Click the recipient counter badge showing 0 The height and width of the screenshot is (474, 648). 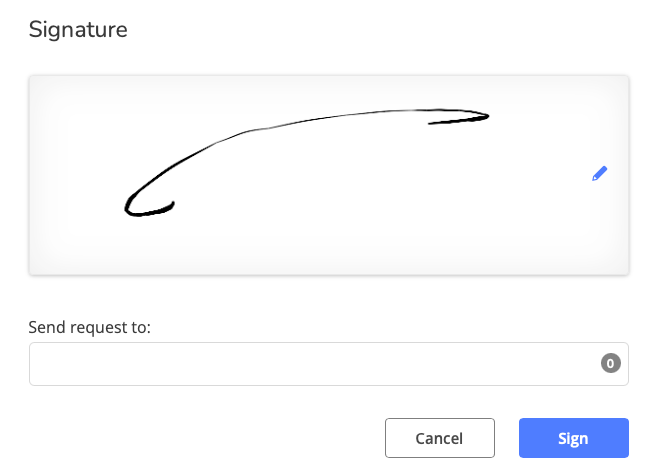(x=610, y=364)
